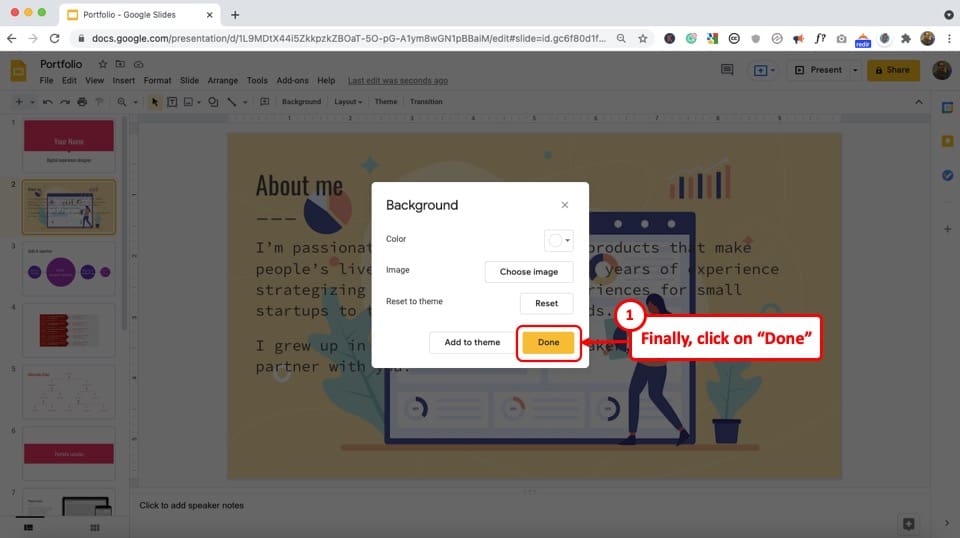This screenshot has width=960, height=538.
Task: Open the Add-ons menu
Action: tap(292, 80)
